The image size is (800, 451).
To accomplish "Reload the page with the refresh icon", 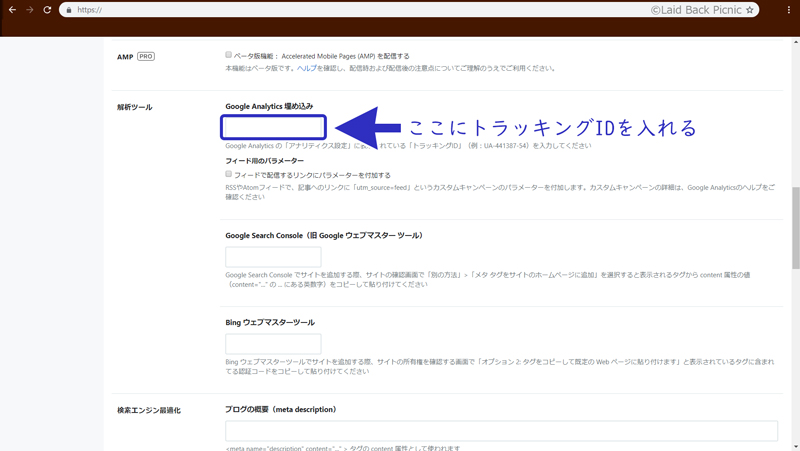I will click(47, 10).
